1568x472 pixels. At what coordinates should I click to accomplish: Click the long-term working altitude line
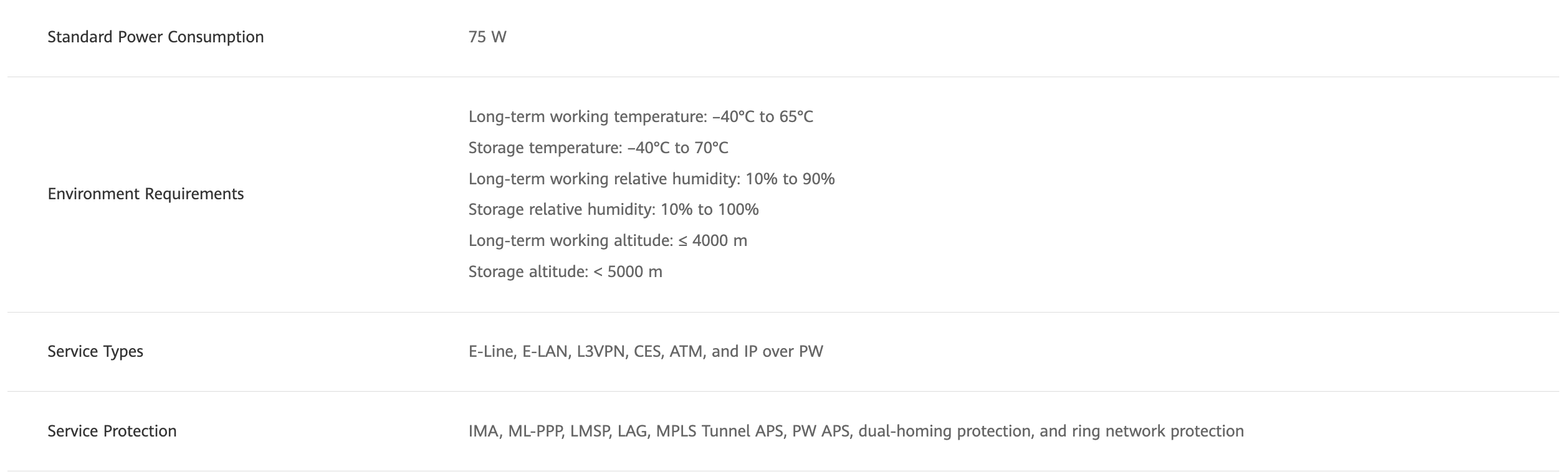click(x=608, y=241)
